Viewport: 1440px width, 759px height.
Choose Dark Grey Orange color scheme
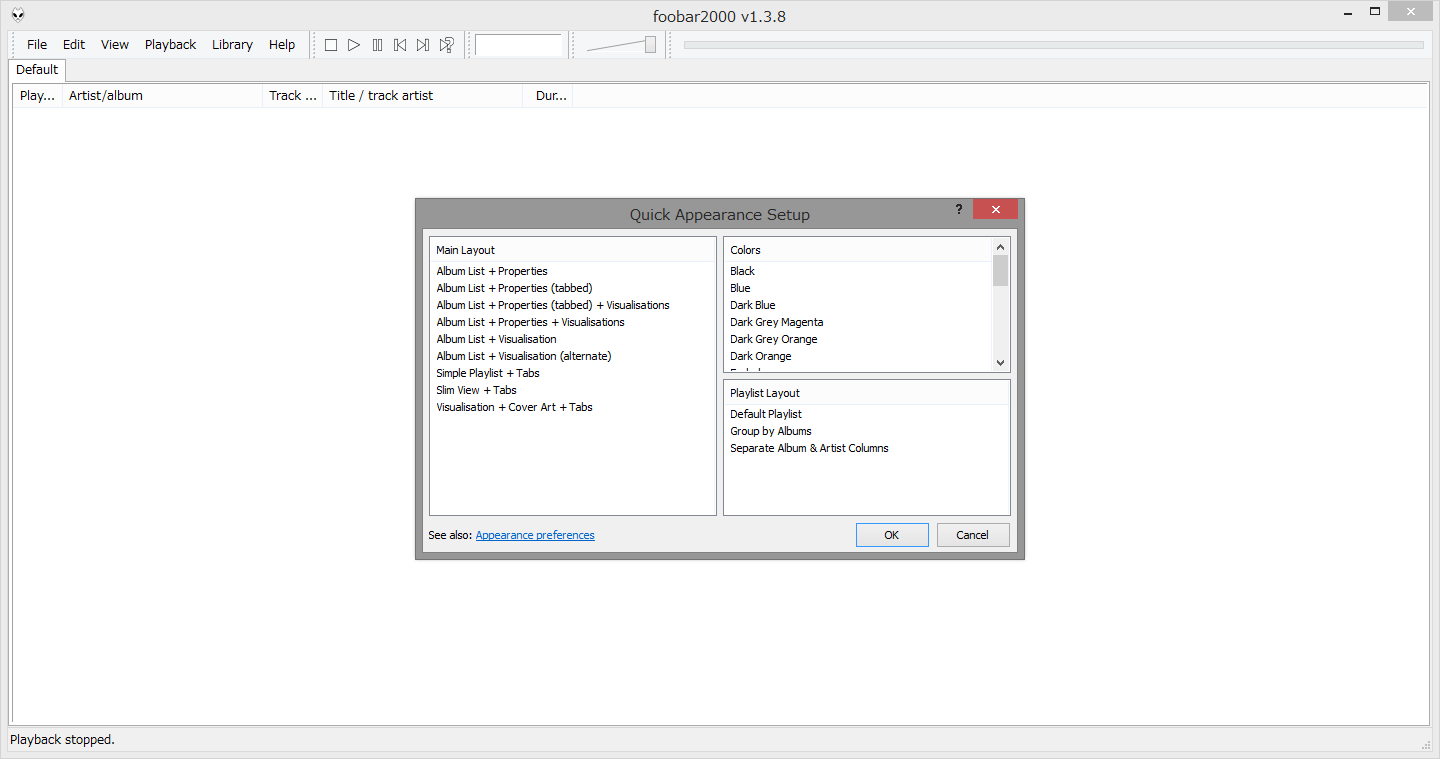(773, 339)
